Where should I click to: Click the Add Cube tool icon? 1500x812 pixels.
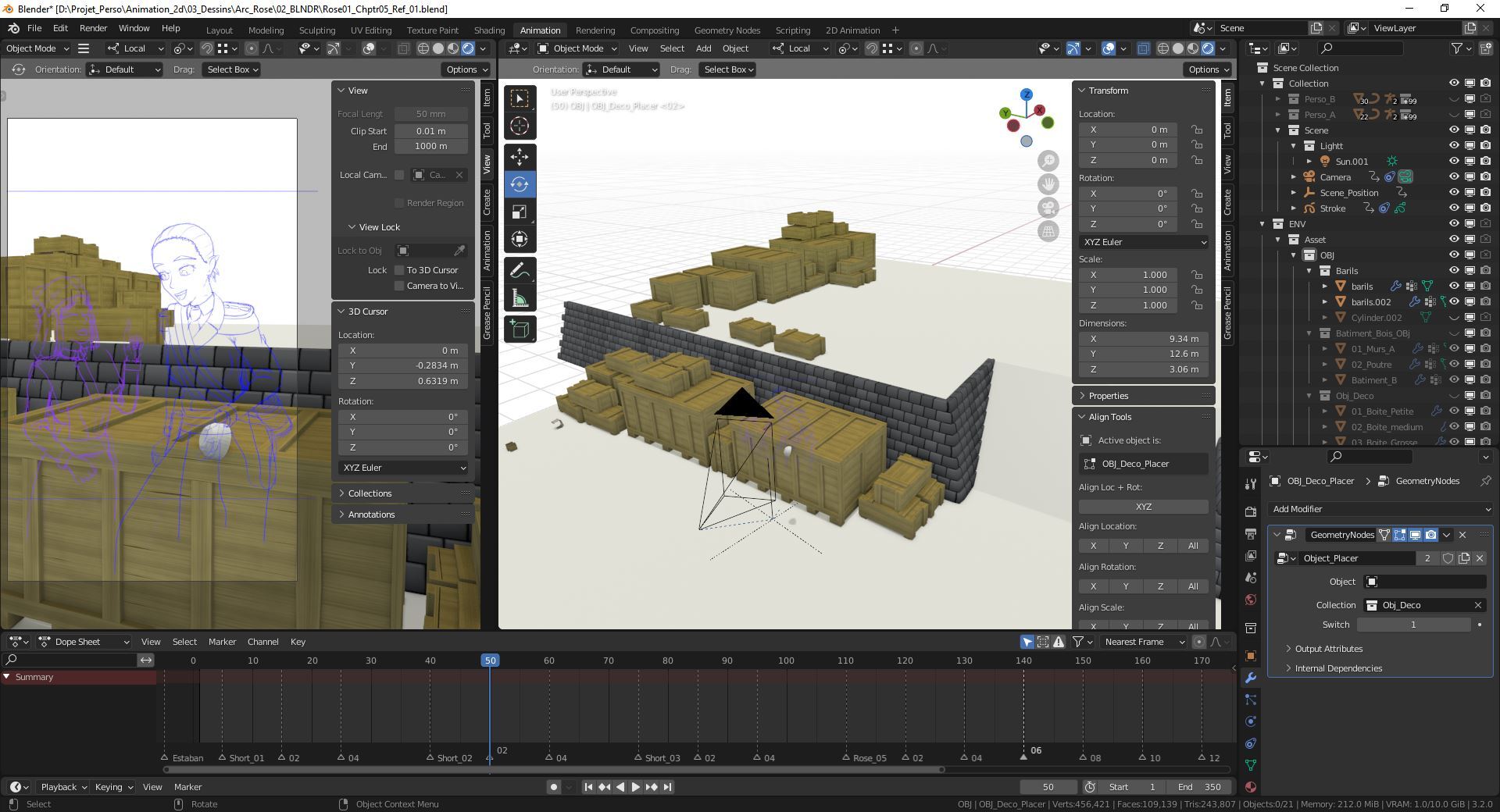tap(520, 329)
